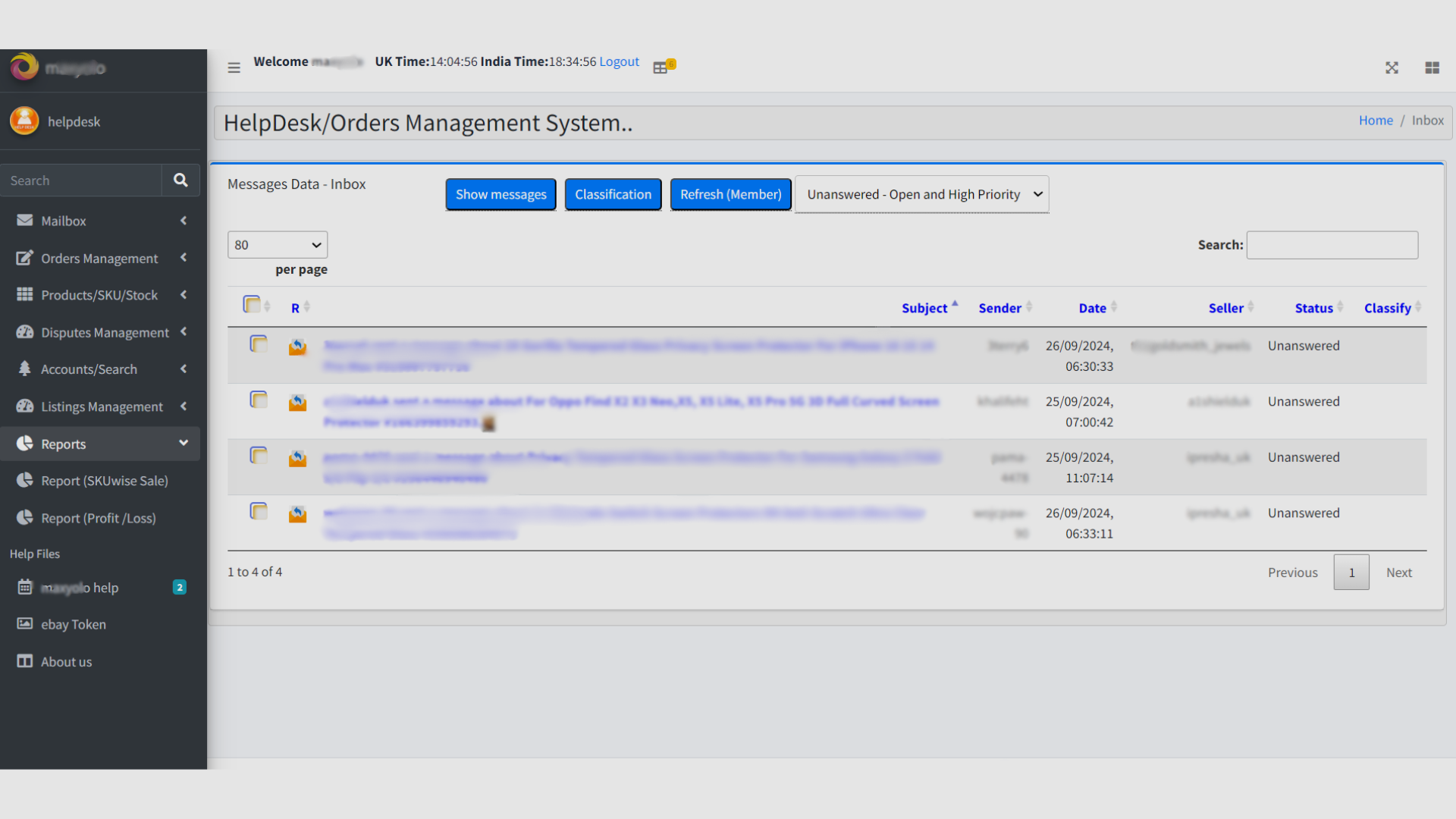Click the Show messages button
Screen dimensions: 1456x819
500,195
